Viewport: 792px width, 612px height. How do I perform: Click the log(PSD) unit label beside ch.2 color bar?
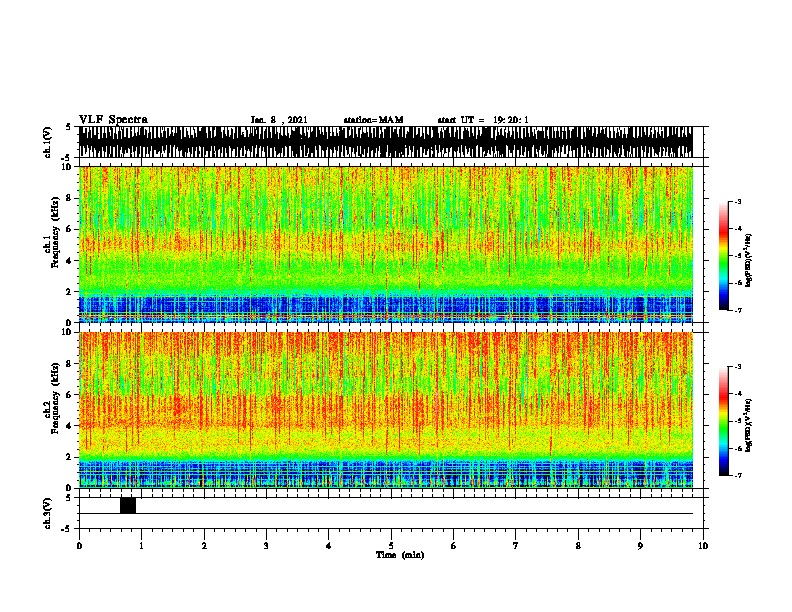pos(749,426)
